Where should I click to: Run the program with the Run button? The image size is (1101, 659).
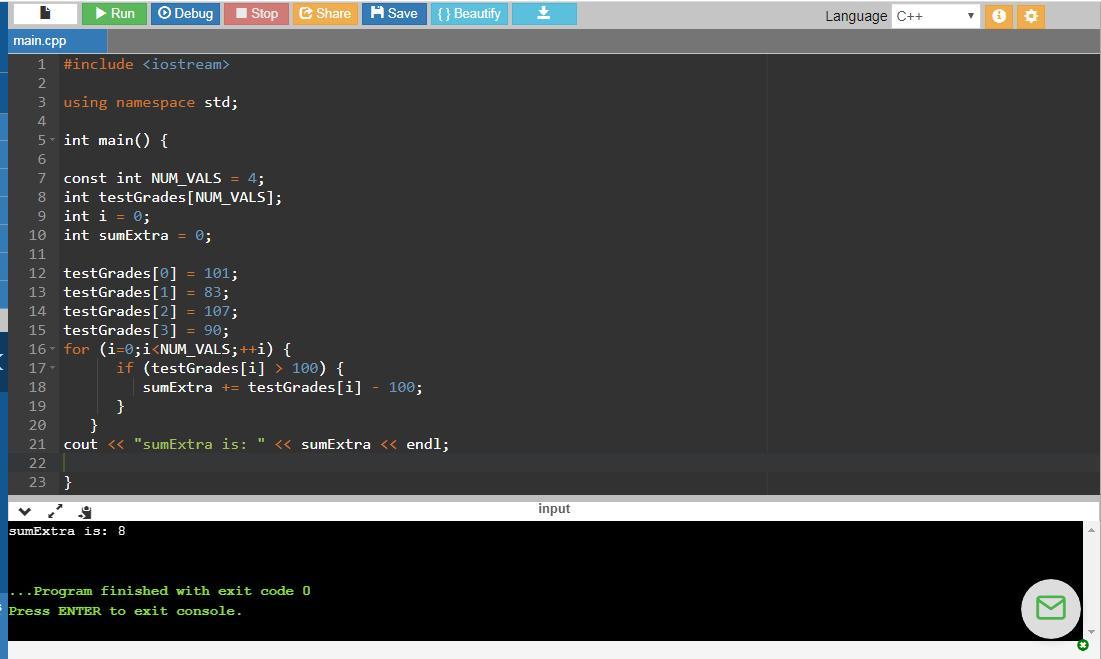(113, 14)
